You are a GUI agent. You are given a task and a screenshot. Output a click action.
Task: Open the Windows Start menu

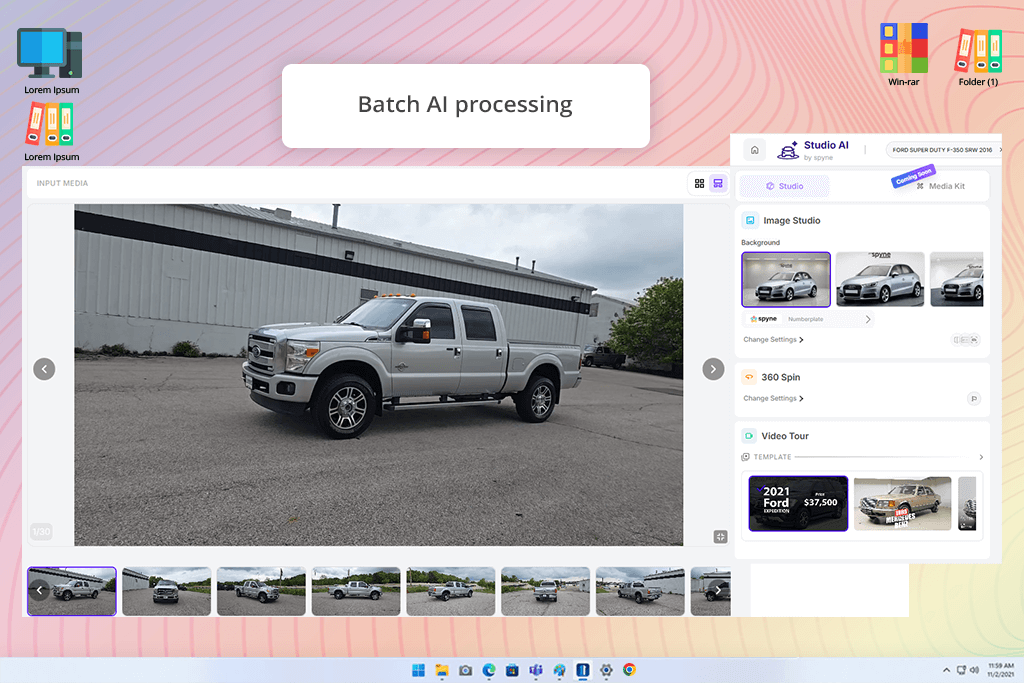pos(419,670)
